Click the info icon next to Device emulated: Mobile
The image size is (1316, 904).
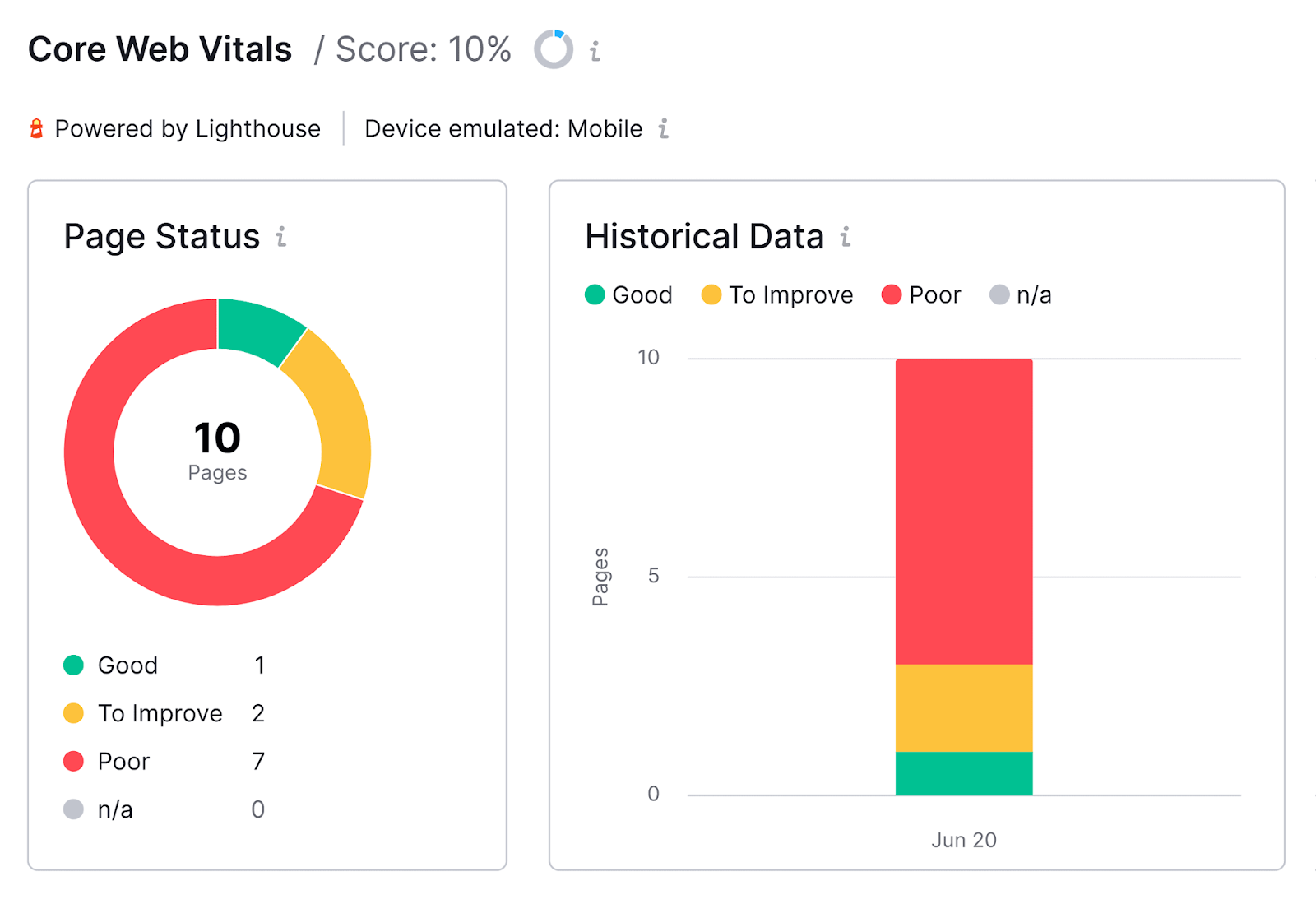(x=663, y=128)
